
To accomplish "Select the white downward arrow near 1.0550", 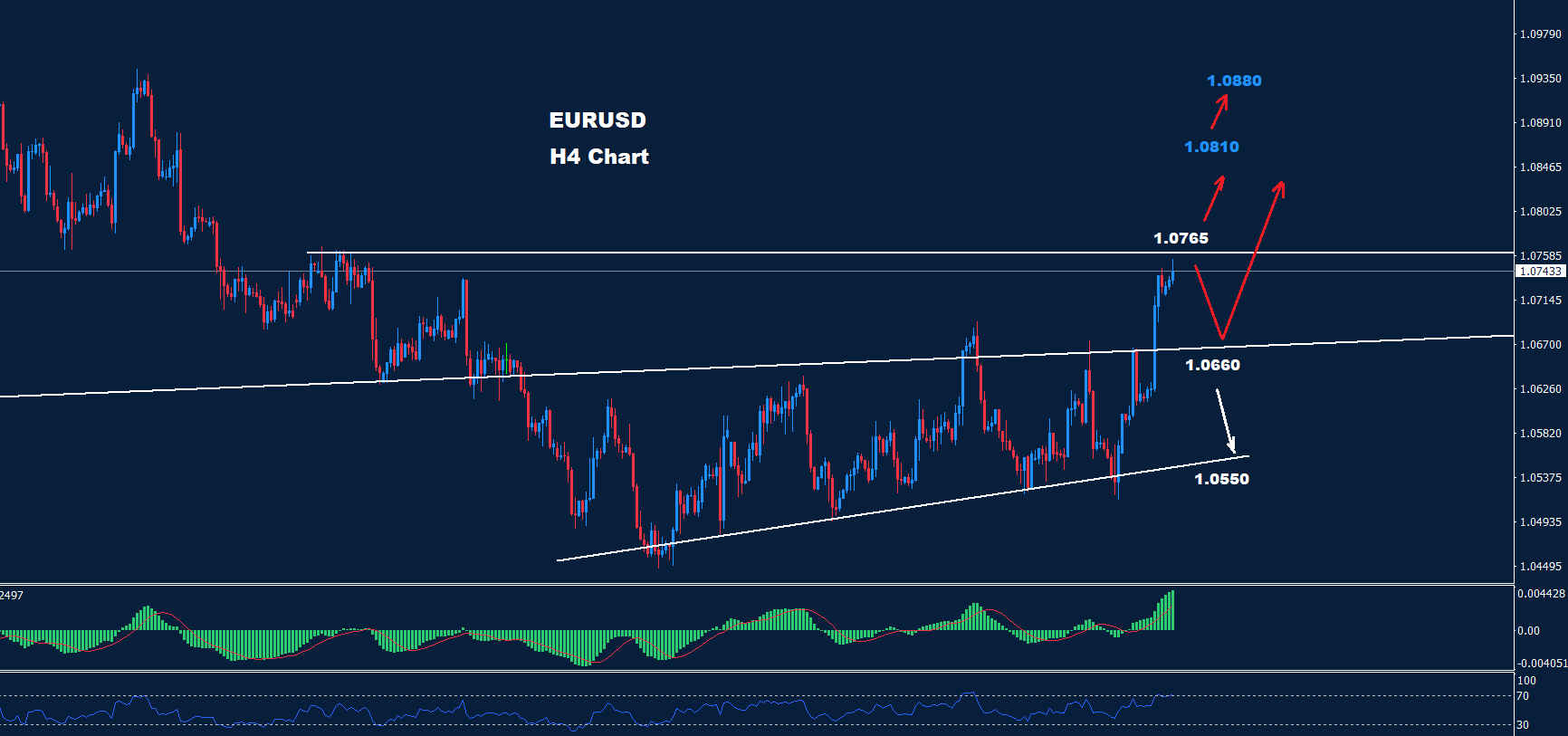I will click(x=1225, y=420).
